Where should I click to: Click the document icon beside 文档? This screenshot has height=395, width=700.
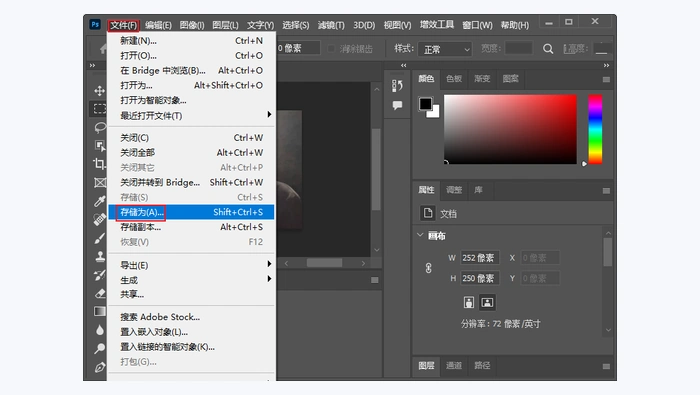click(428, 213)
